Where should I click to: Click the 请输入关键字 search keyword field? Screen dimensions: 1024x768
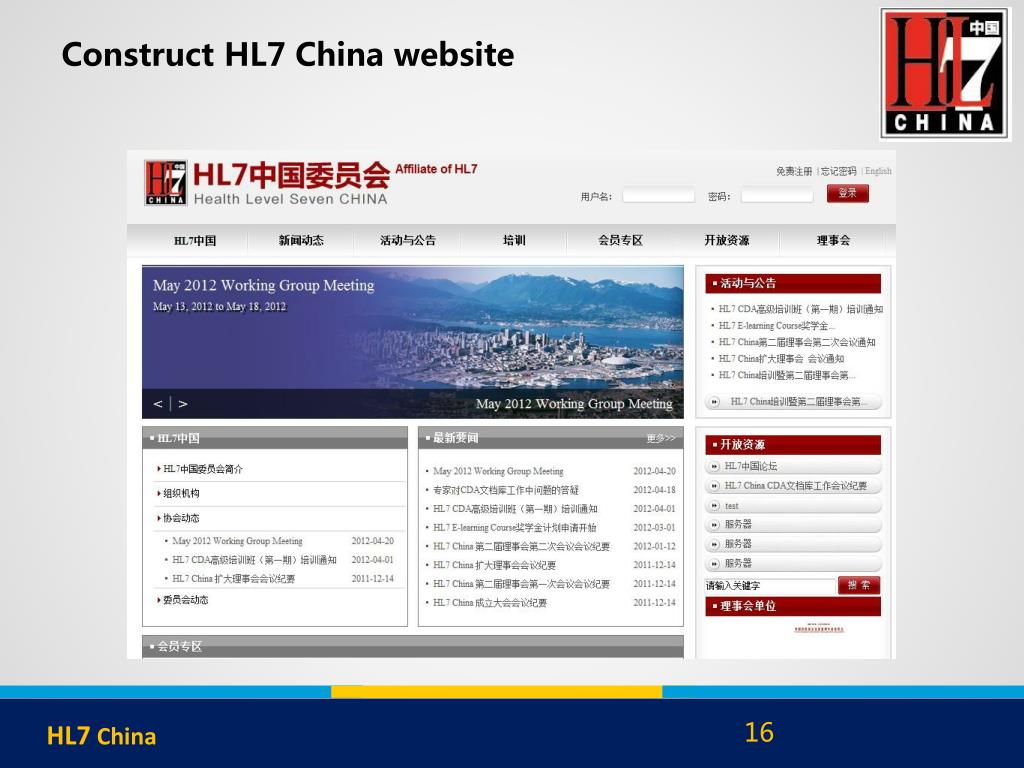(x=770, y=586)
